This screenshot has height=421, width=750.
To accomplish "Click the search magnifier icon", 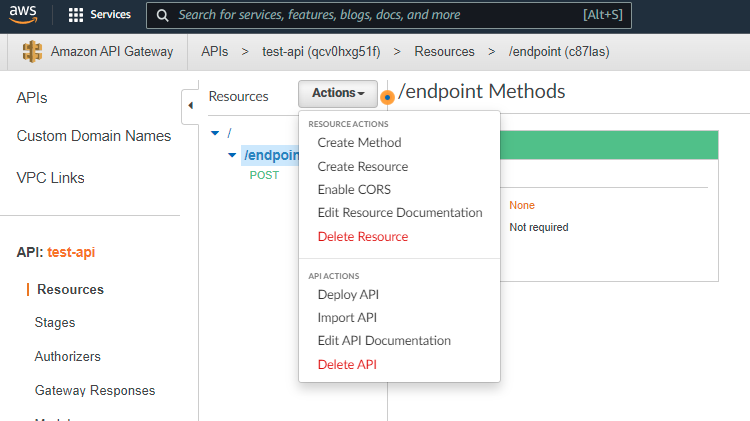I will pos(162,16).
